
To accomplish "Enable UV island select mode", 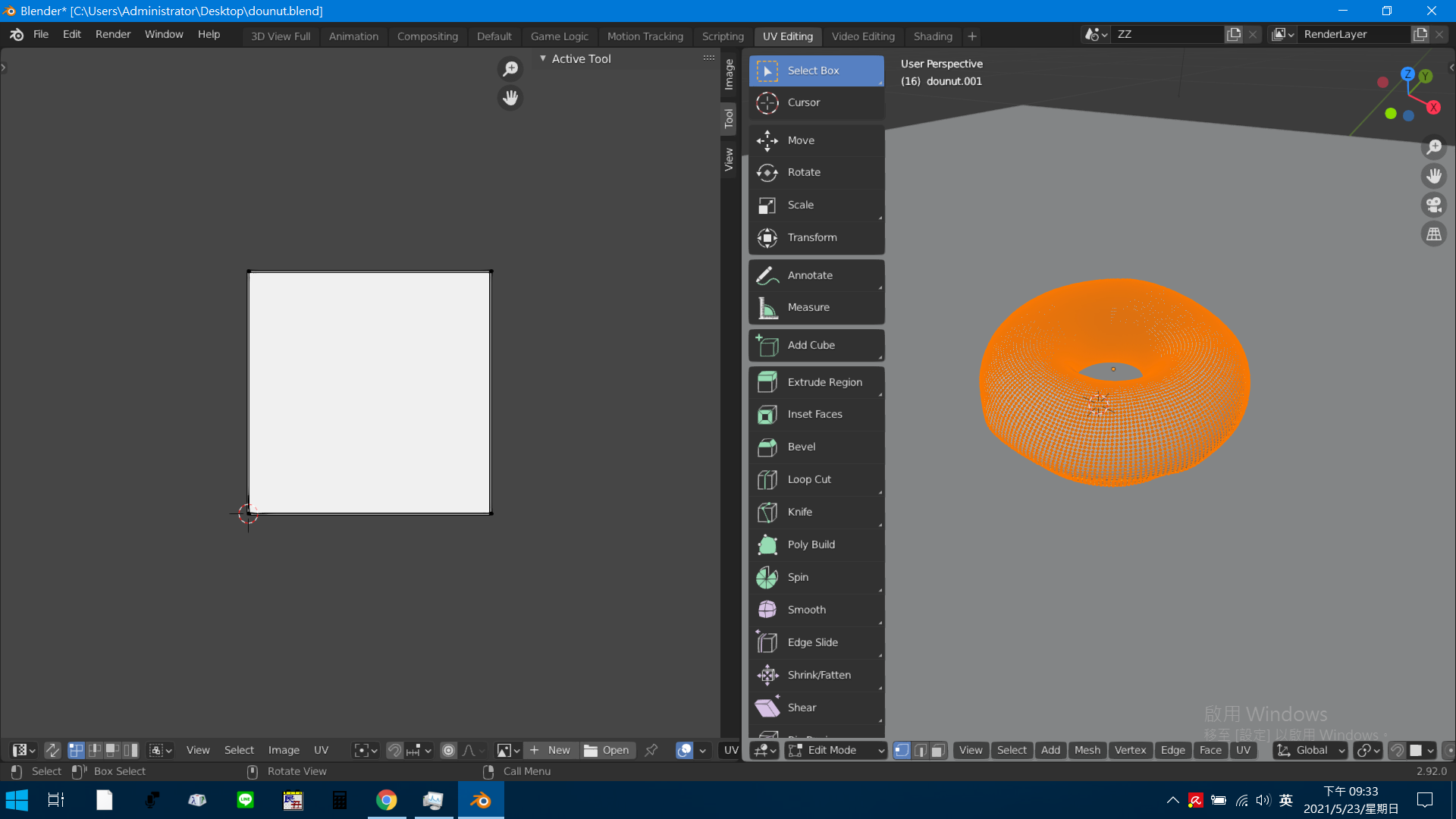I will (x=131, y=750).
